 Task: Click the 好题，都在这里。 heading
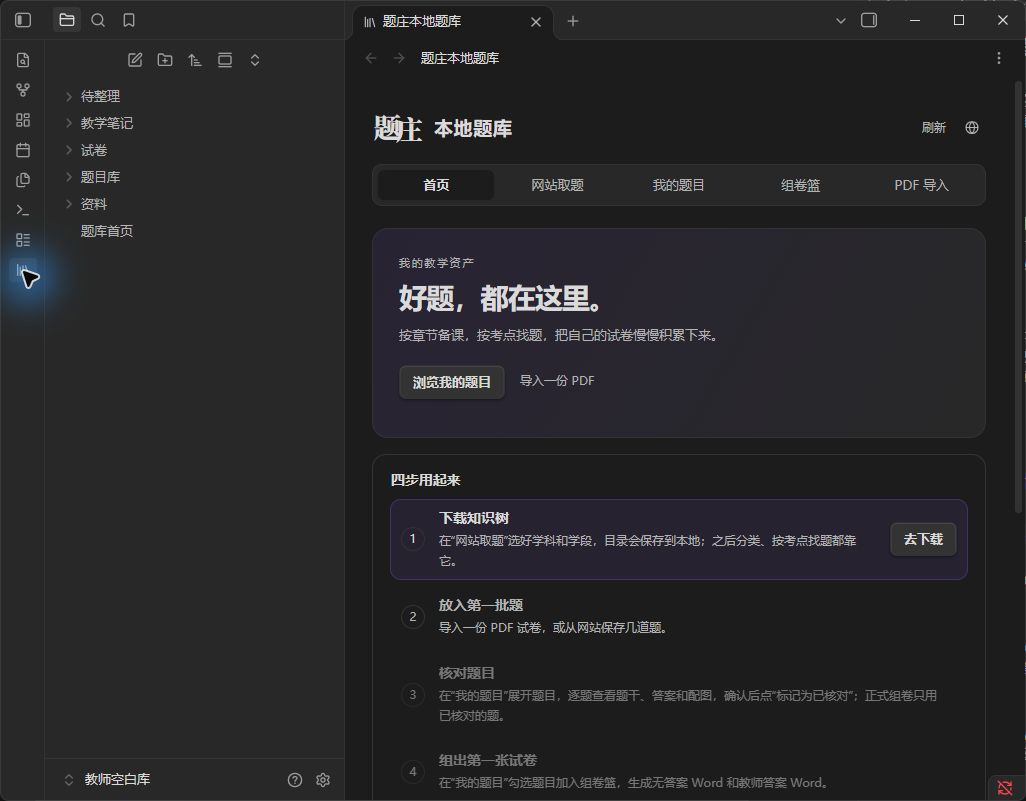point(501,298)
